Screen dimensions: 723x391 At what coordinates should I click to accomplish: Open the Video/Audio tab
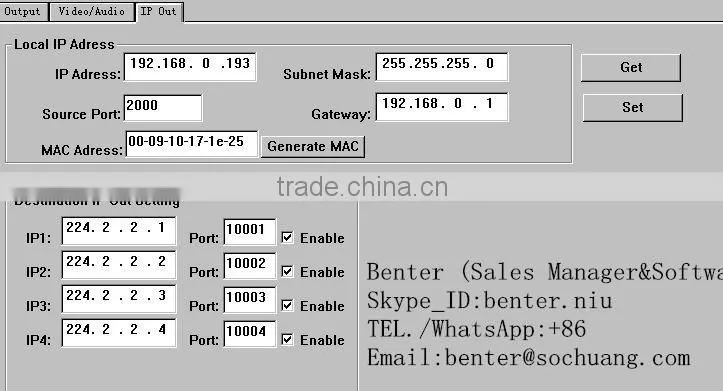(x=91, y=11)
